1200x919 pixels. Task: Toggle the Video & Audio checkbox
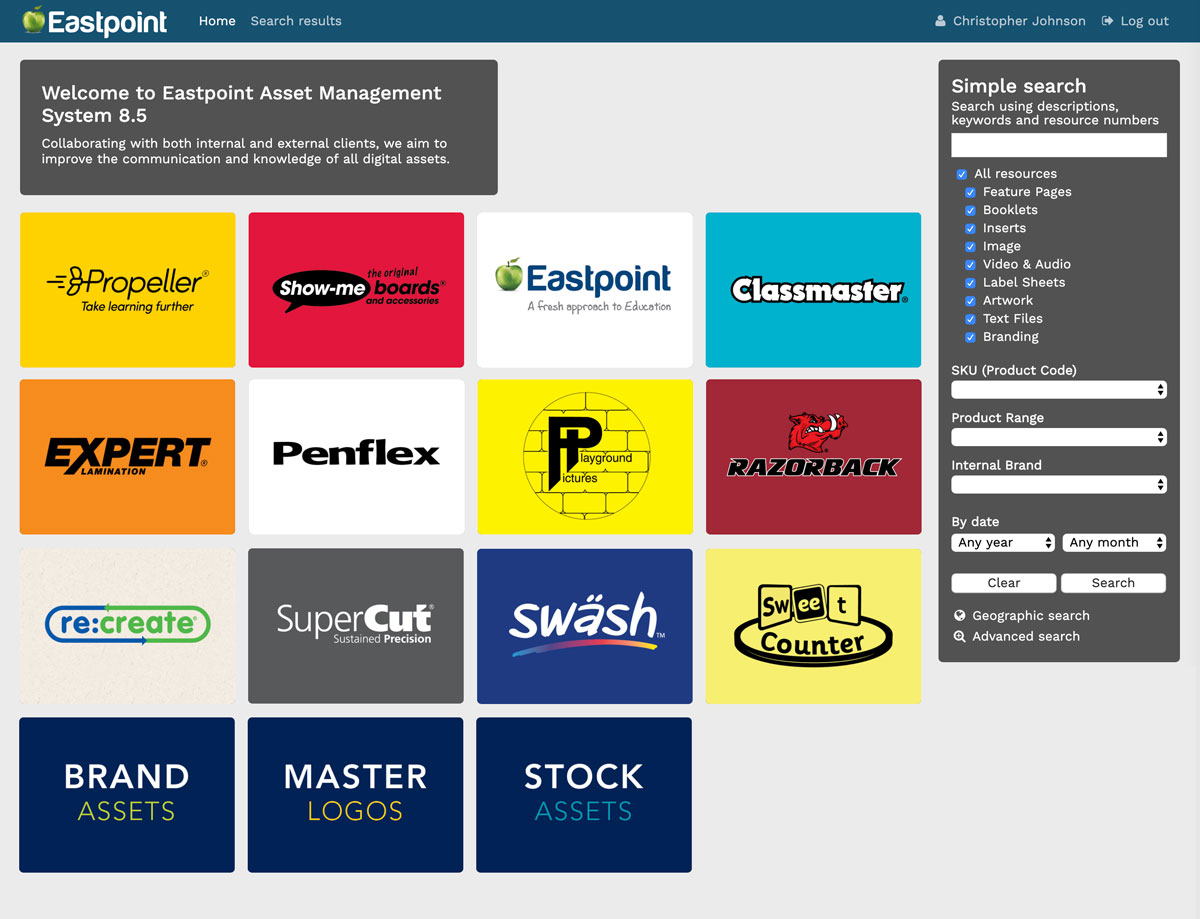click(x=970, y=264)
